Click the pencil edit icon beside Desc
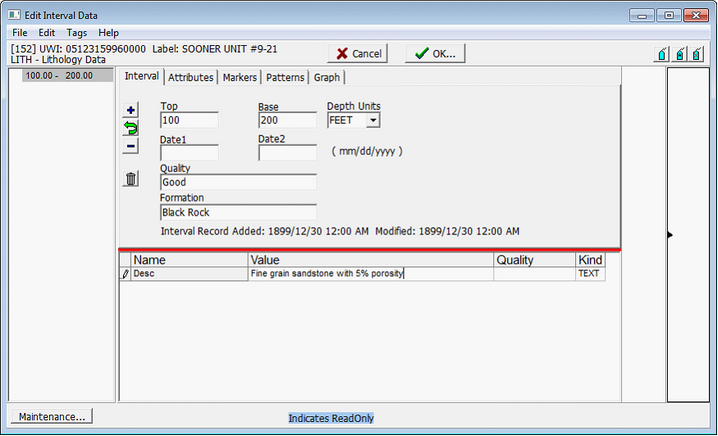Viewport: 718px width, 436px height. pos(125,274)
